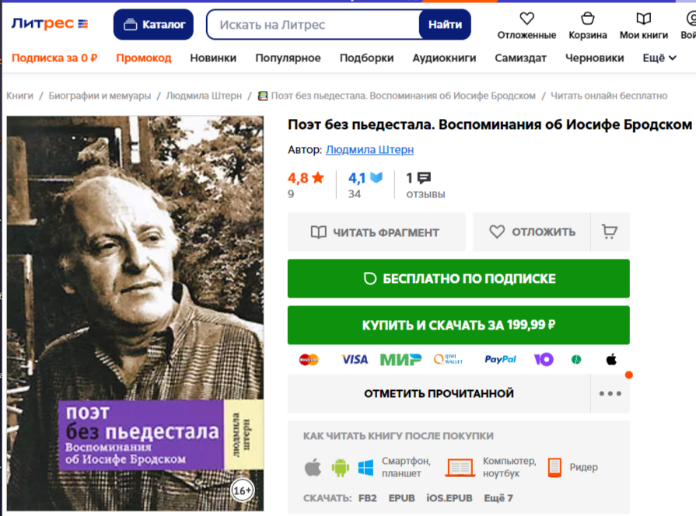The image size is (696, 516).
Task: Open the Аудиокниги menu item
Action: point(444,58)
